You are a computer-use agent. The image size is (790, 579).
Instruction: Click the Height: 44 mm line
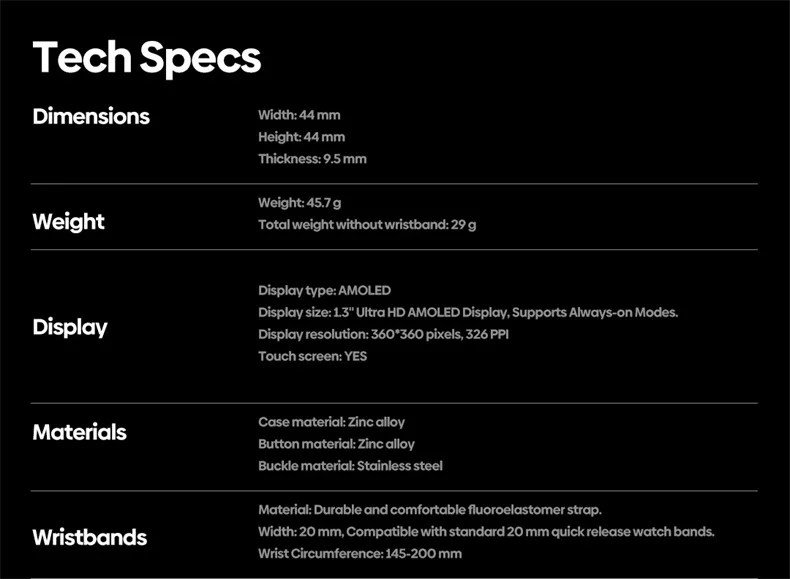pos(301,137)
